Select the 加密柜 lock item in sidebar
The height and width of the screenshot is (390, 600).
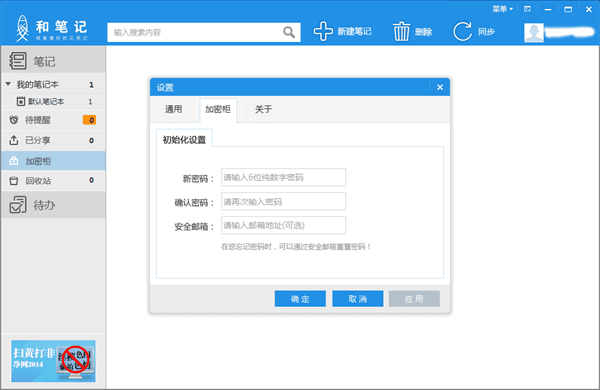[53, 161]
